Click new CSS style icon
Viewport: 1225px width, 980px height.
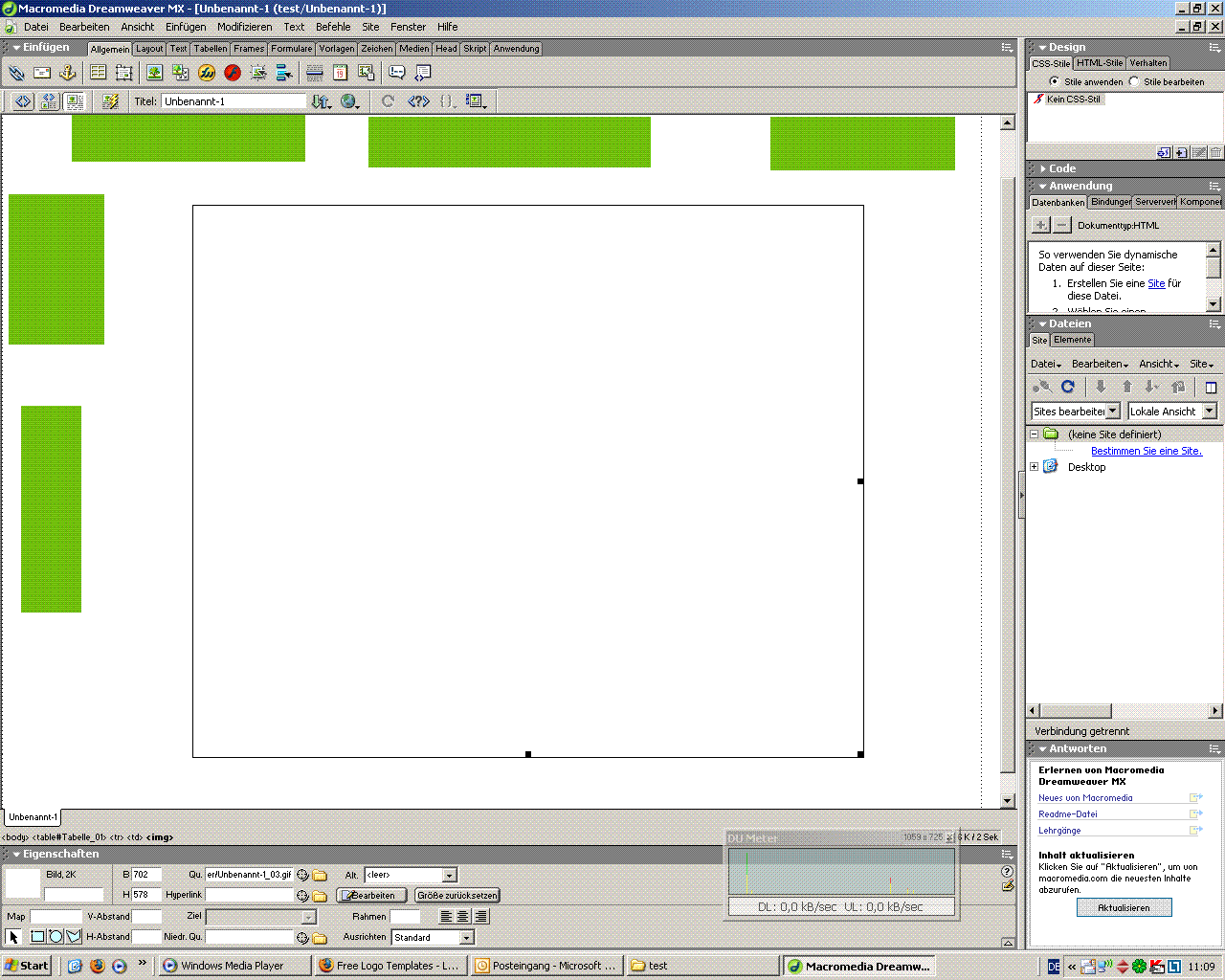[1181, 152]
